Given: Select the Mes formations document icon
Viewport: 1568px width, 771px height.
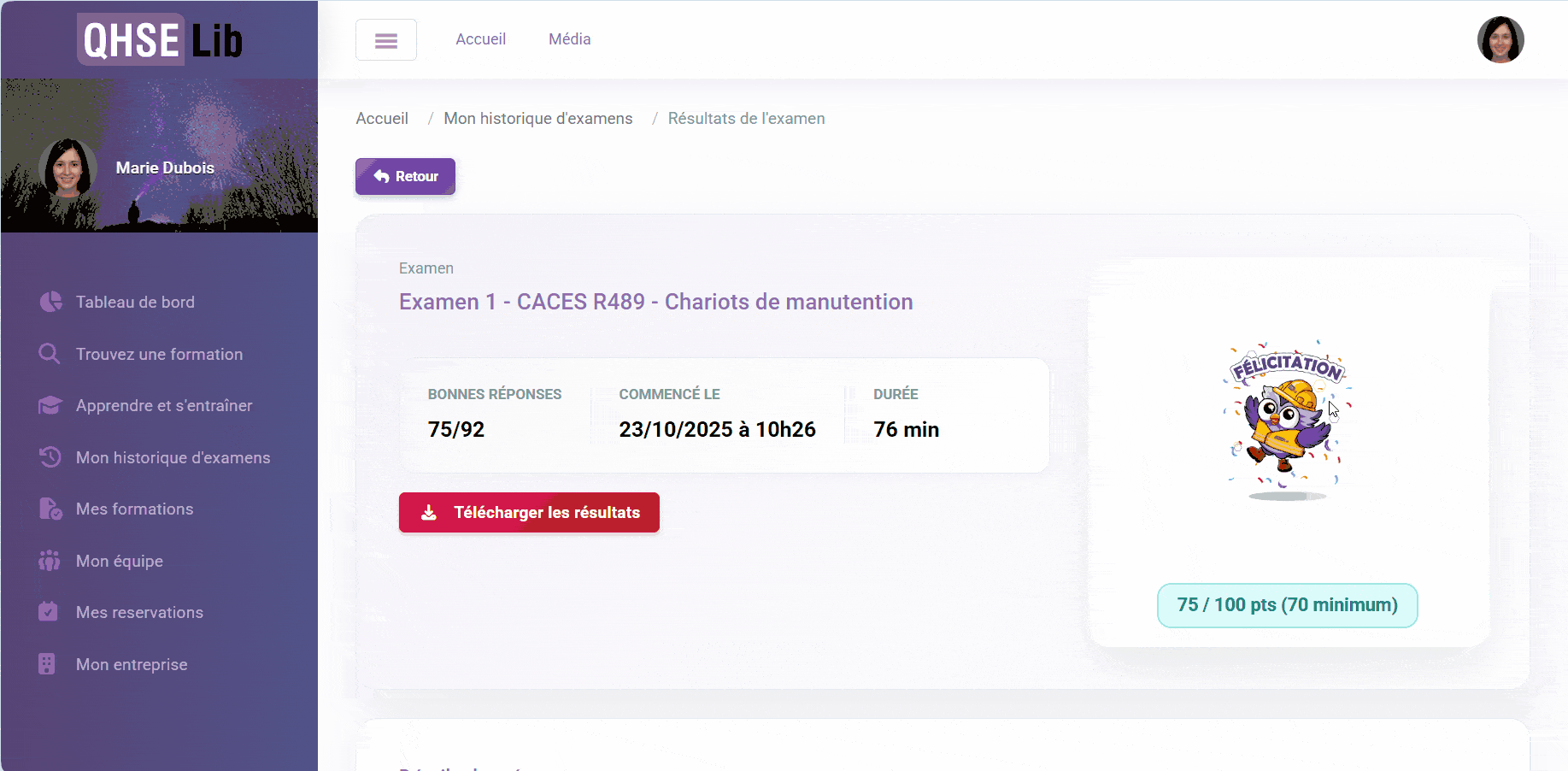Looking at the screenshot, I should point(50,509).
